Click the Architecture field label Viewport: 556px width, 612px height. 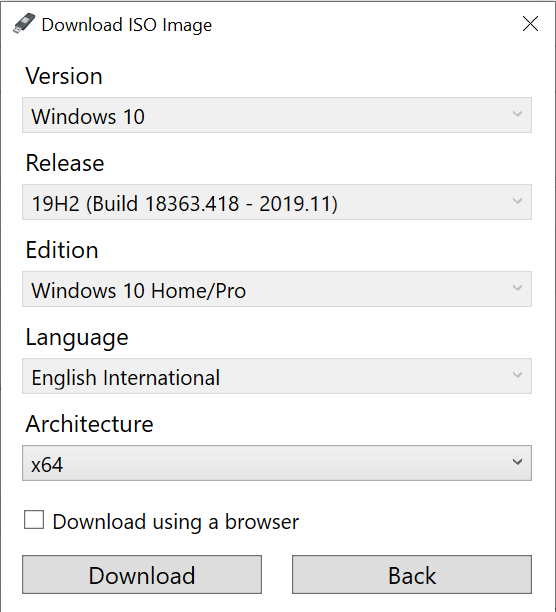[89, 424]
